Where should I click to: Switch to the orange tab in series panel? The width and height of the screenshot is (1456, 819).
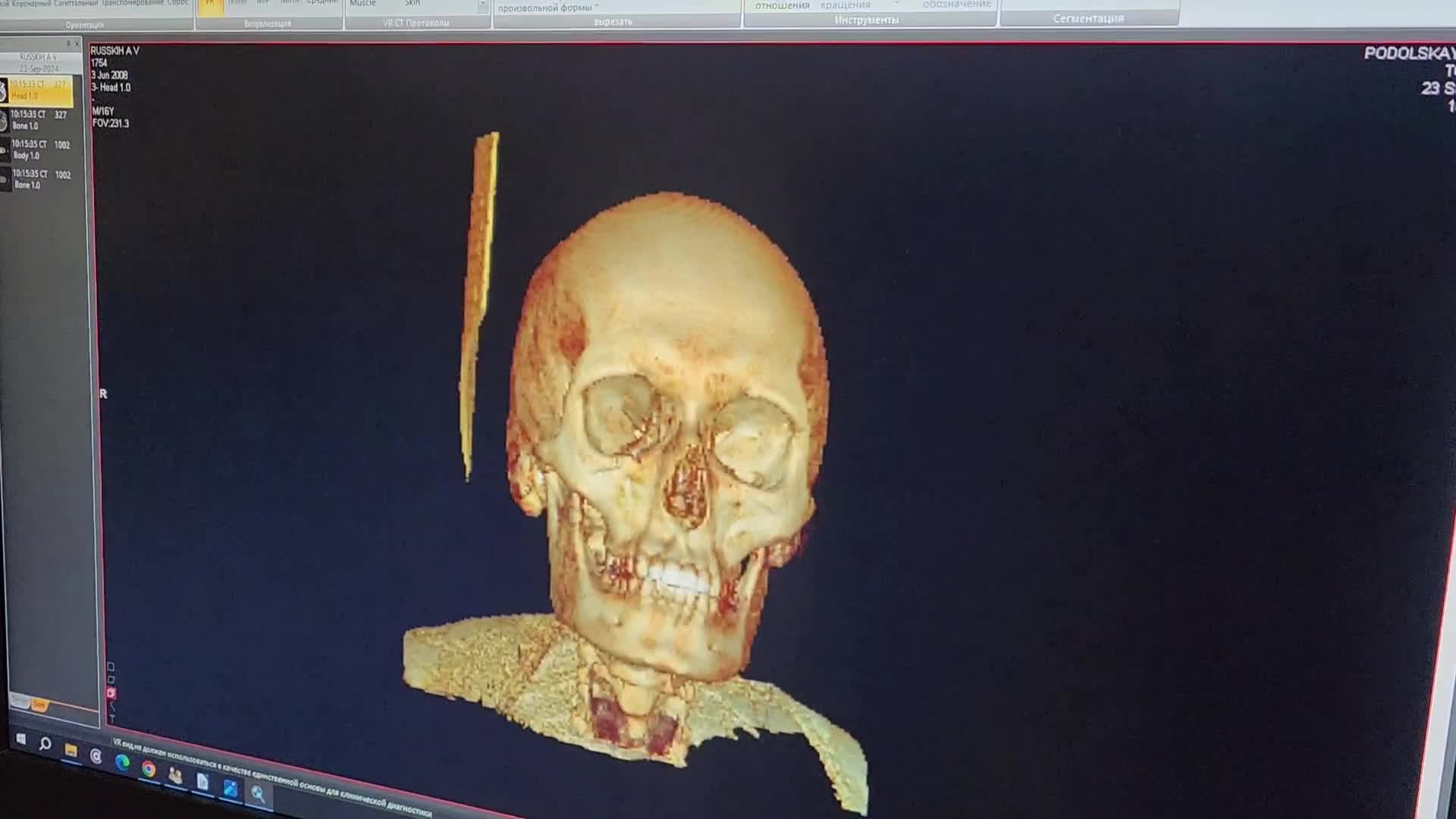point(39,705)
